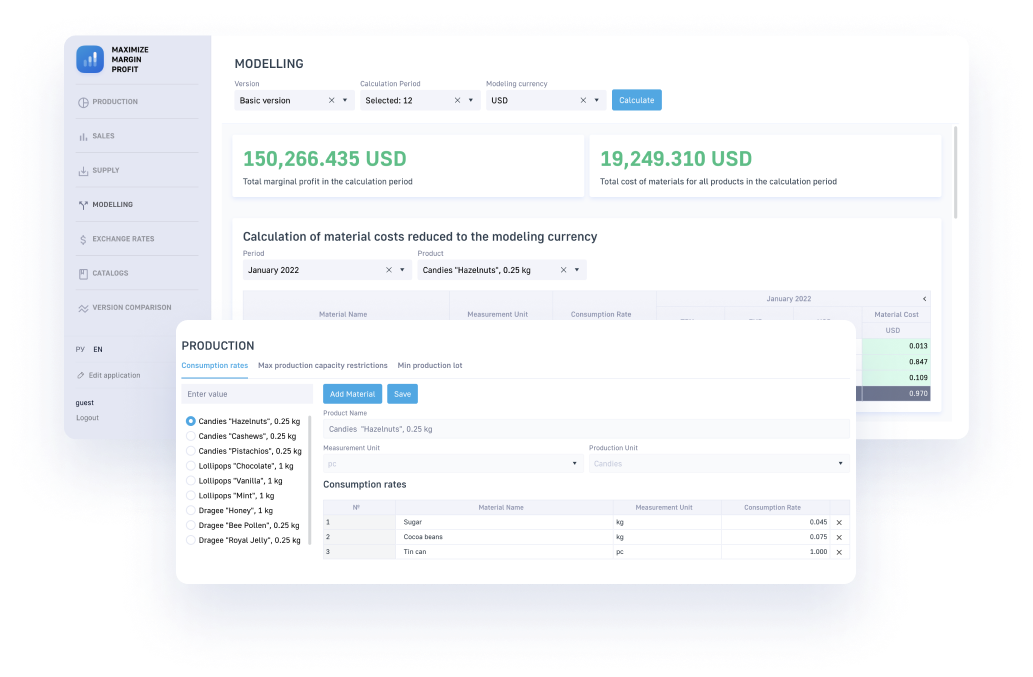Select the Lollipops "Vanilla", 1 kg radio
1033x677 pixels.
pos(190,481)
